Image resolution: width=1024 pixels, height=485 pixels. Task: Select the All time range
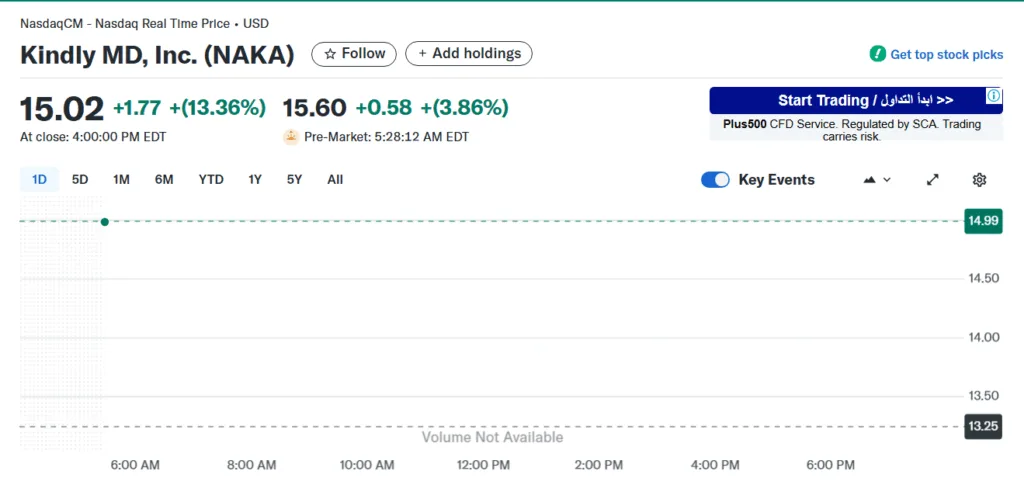(x=335, y=180)
